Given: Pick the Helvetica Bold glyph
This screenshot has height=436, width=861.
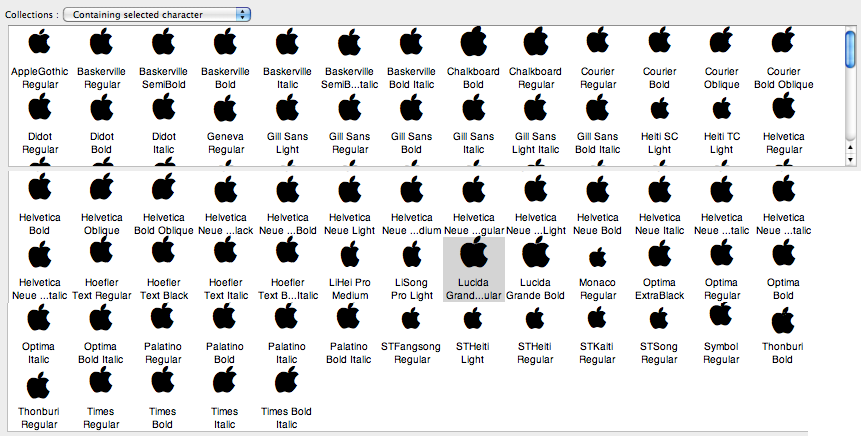Looking at the screenshot, I should point(40,188).
